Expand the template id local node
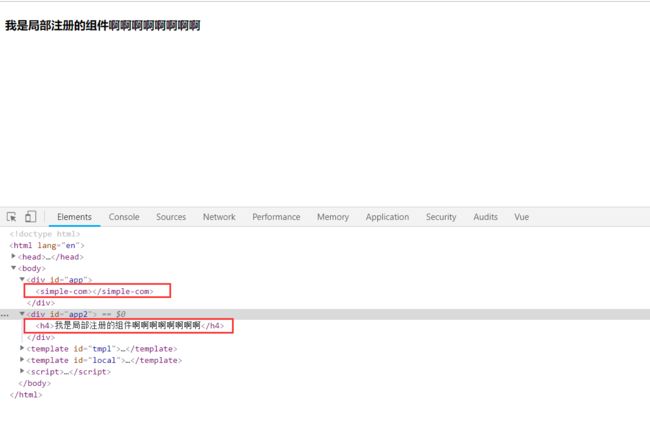The height and width of the screenshot is (445, 650). pyautogui.click(x=22, y=360)
